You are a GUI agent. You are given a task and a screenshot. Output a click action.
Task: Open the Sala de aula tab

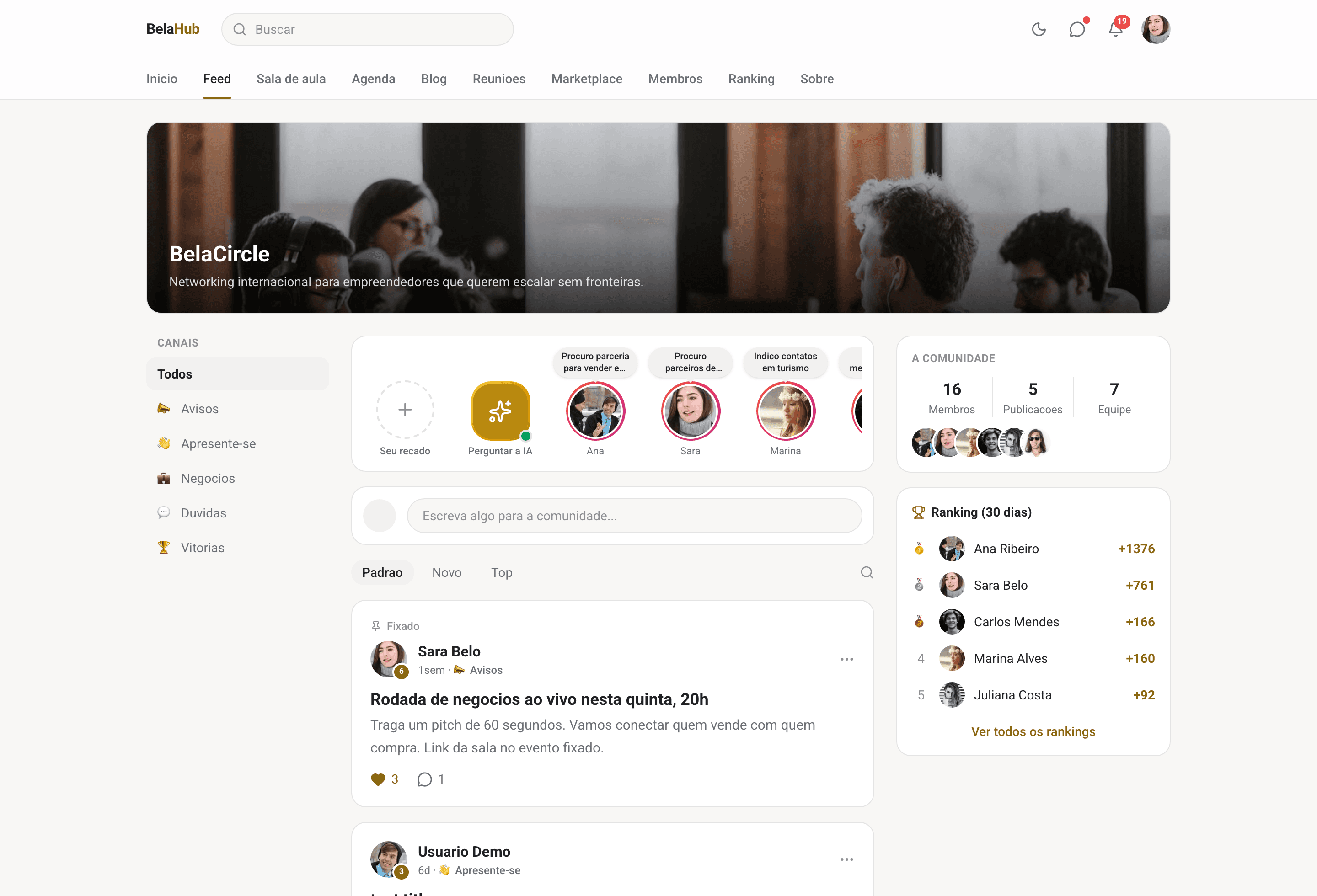[x=291, y=79]
